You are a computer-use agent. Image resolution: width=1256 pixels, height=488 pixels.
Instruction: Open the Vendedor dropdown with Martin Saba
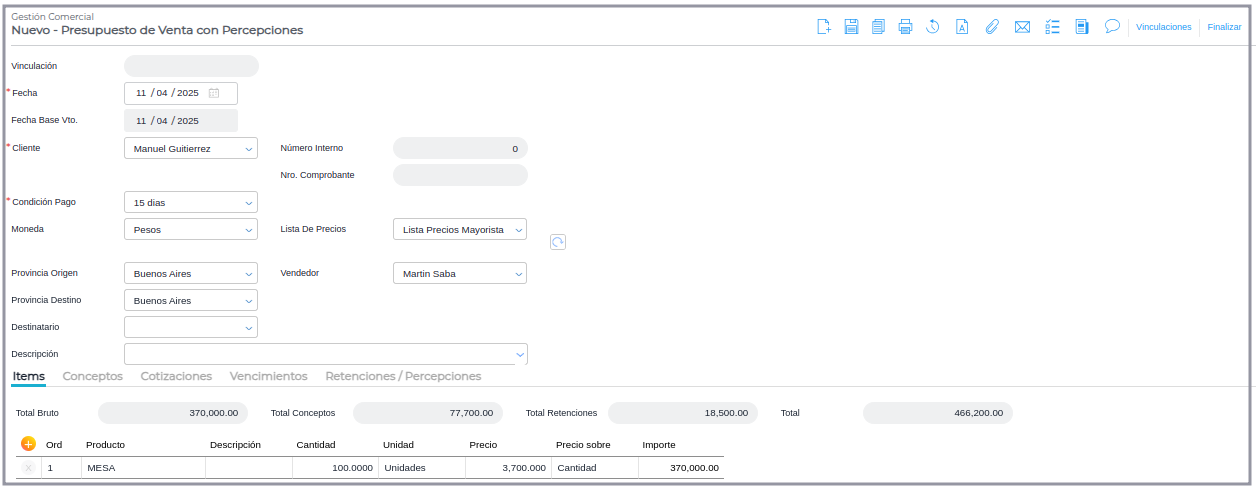[x=459, y=274]
